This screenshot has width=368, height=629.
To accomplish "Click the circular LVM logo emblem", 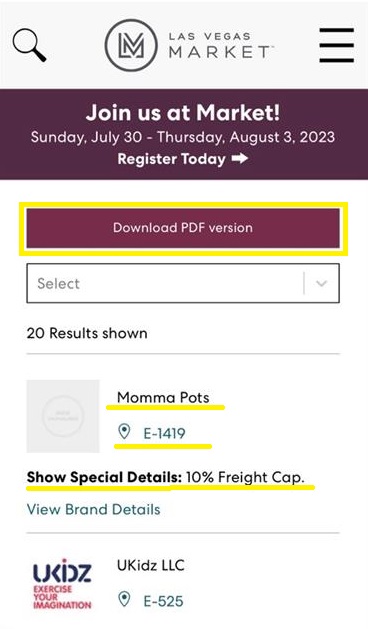I will click(131, 45).
